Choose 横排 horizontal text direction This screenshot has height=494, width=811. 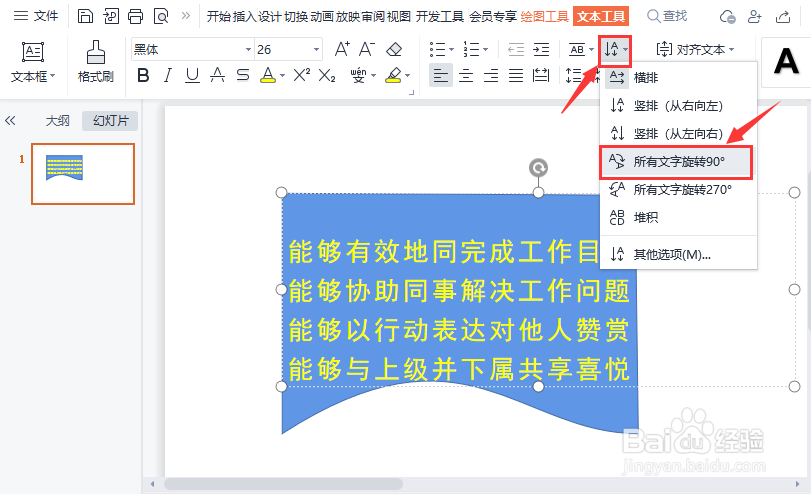[678, 78]
